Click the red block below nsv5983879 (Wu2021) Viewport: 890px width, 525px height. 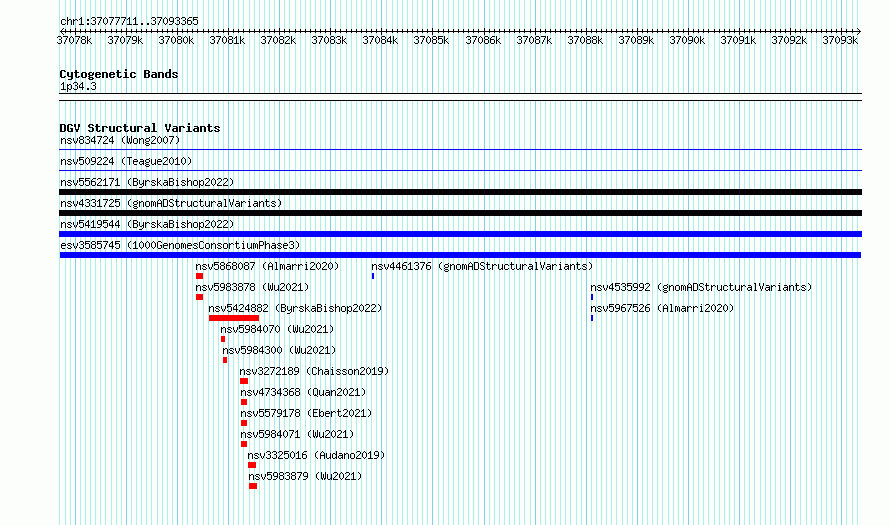pos(253,486)
